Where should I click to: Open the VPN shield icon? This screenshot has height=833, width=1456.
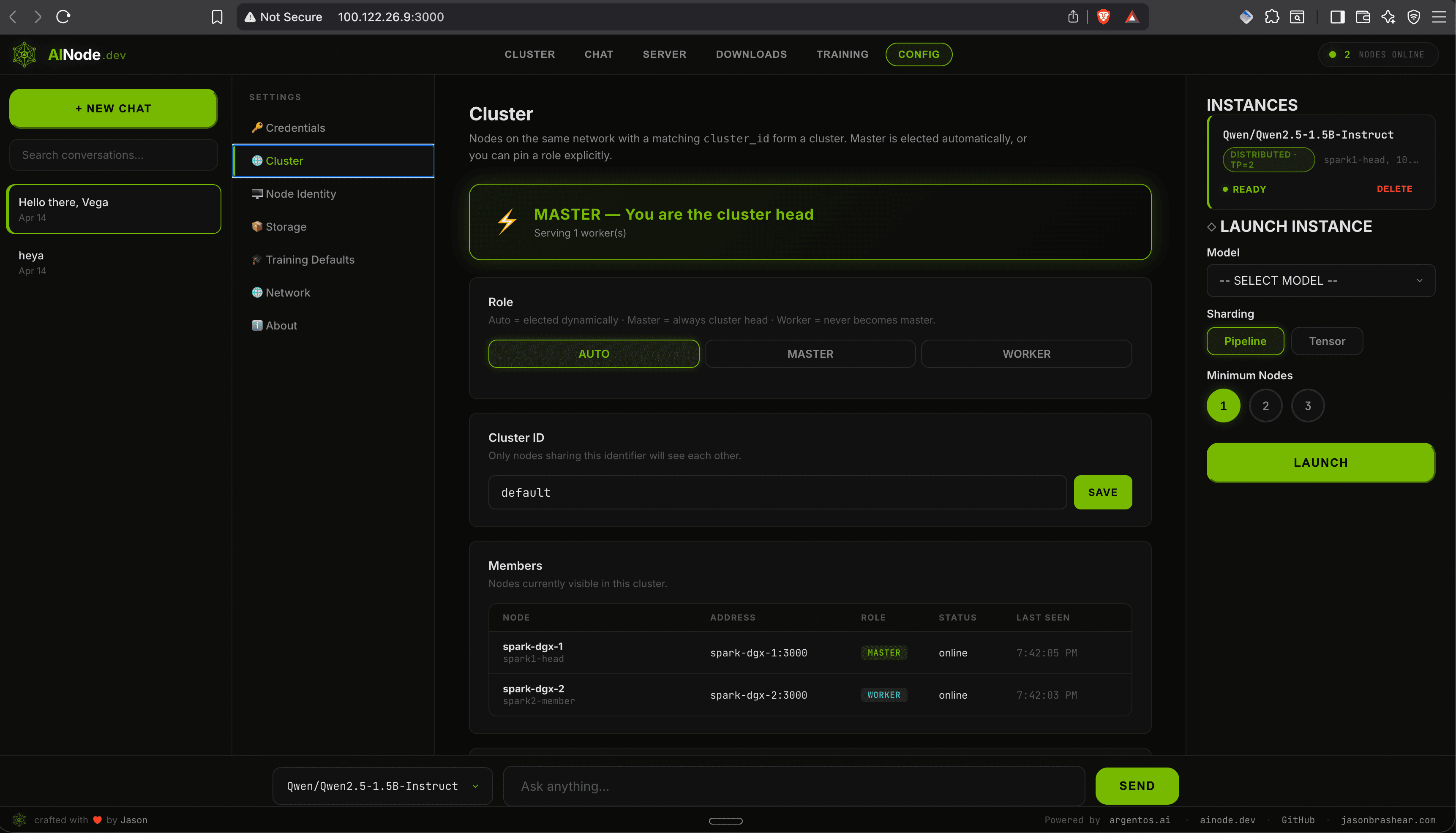tap(1414, 16)
